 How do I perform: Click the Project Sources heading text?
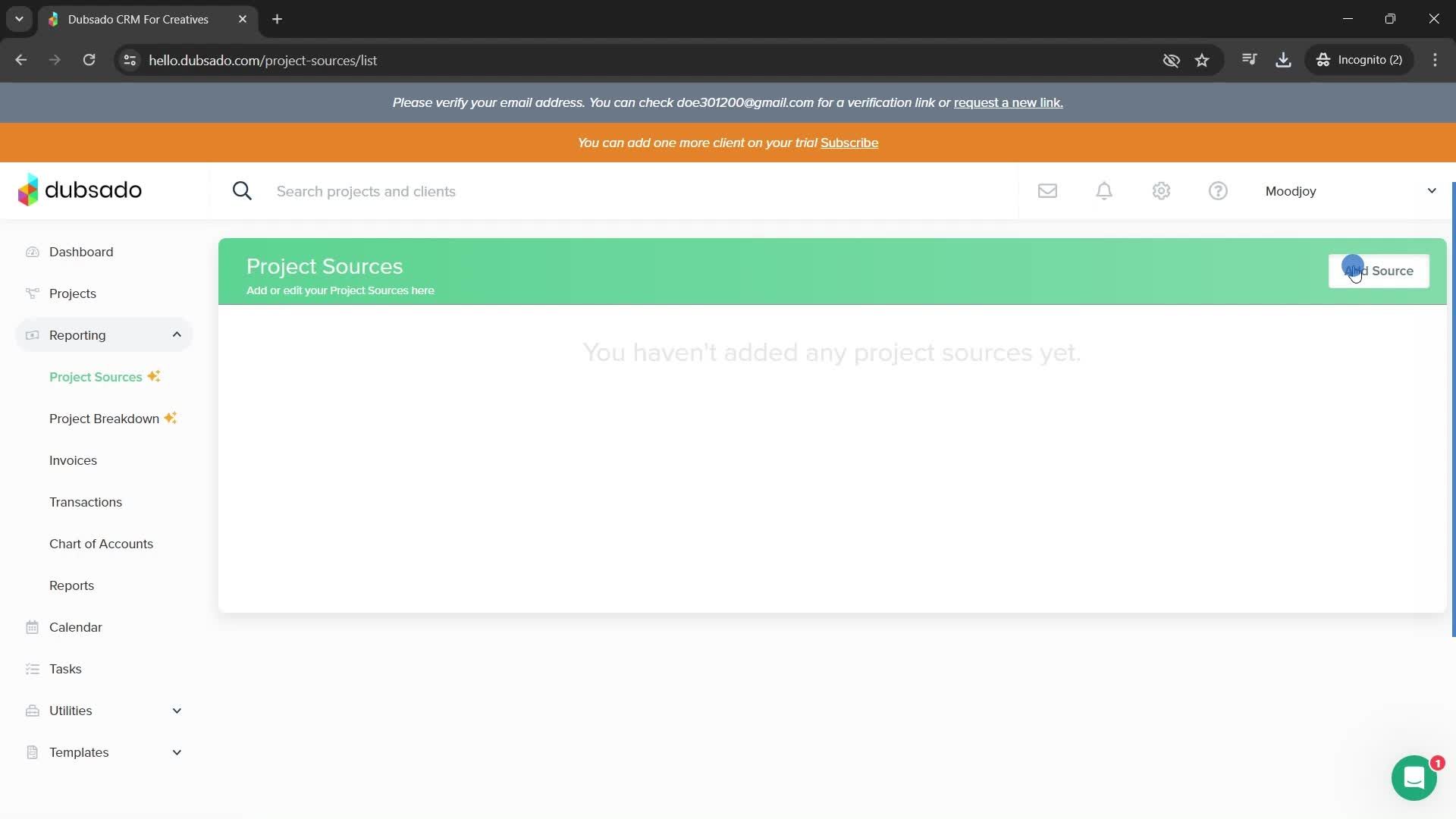325,266
